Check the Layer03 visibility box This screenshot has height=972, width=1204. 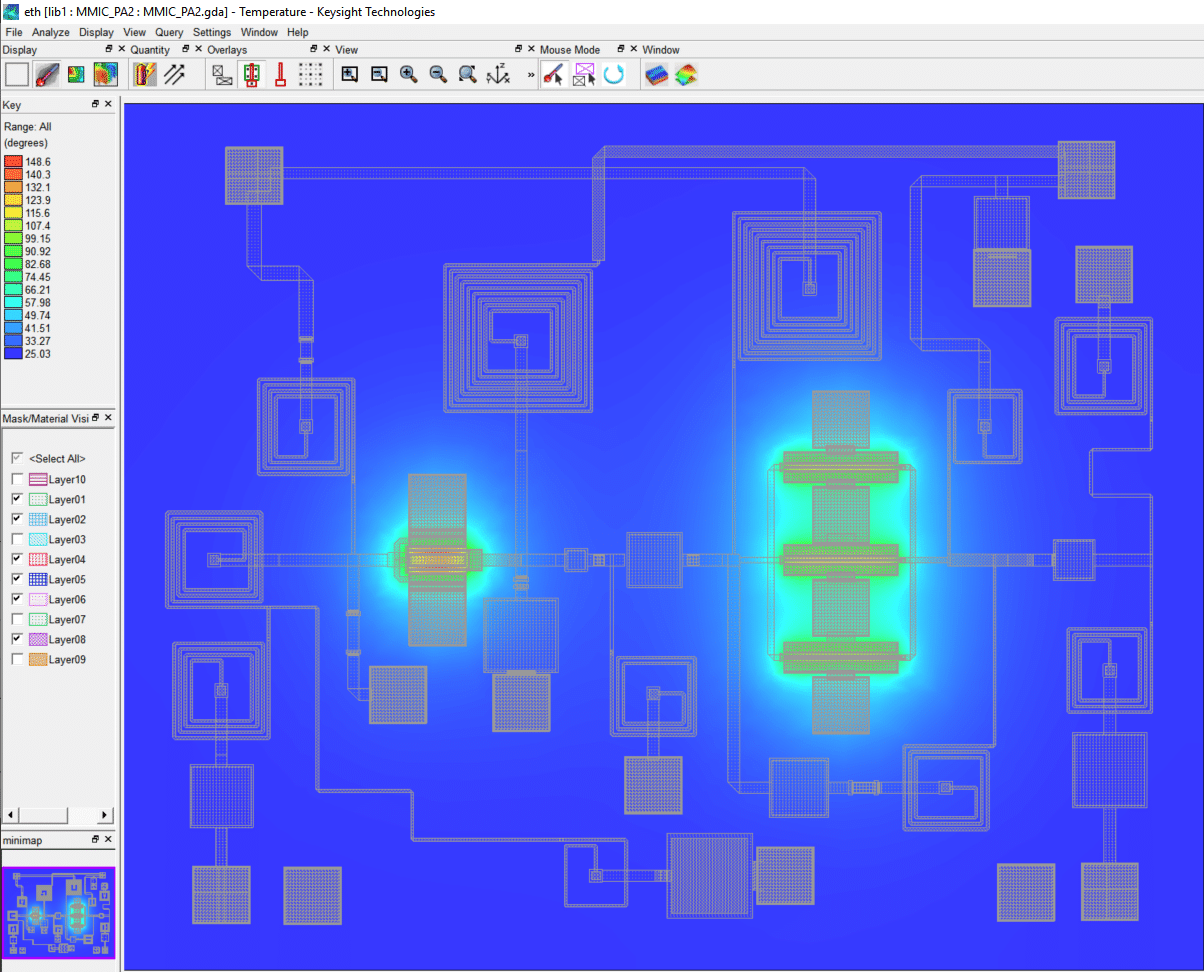click(16, 539)
